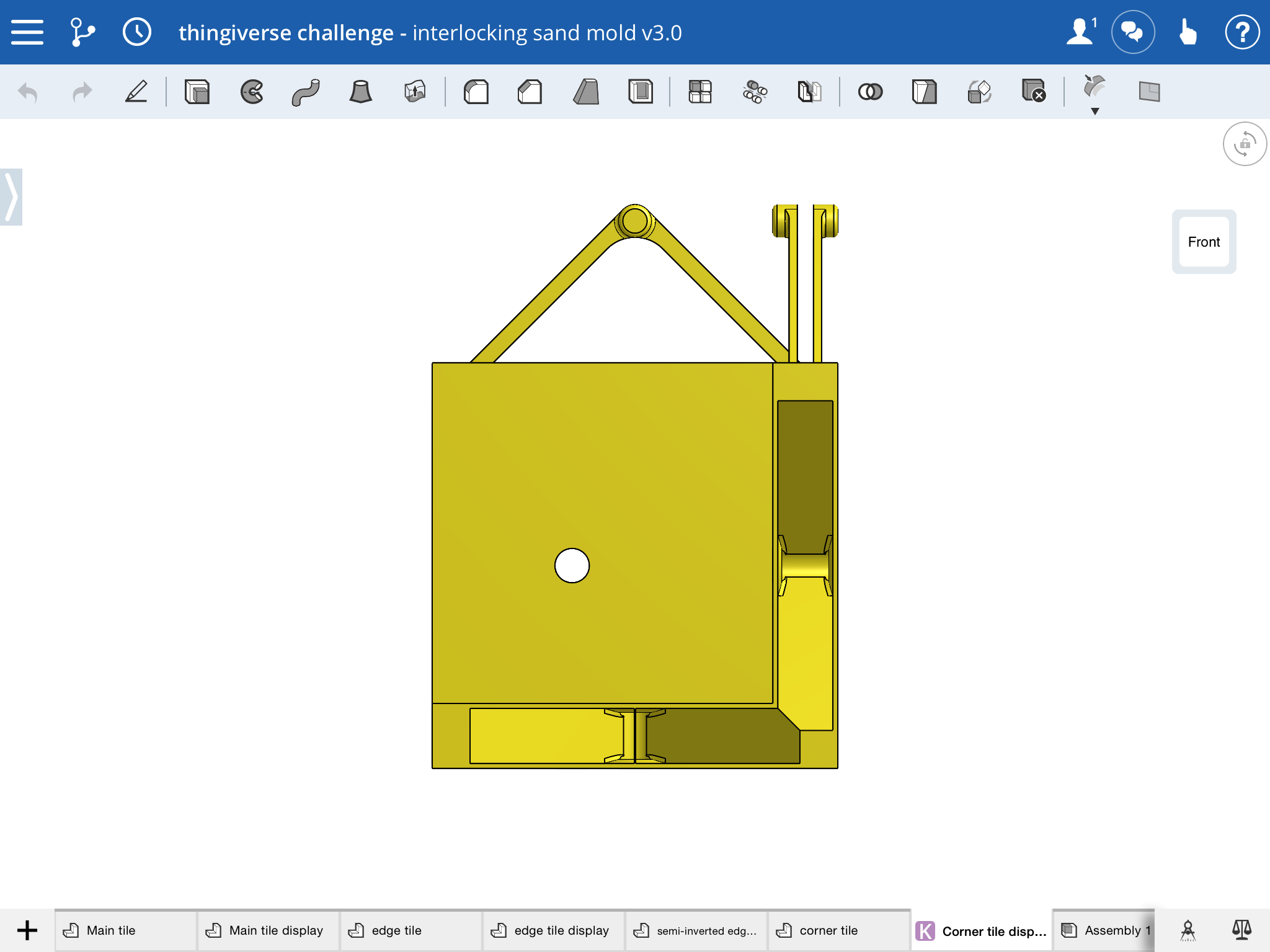Select the hinge pin at top
The height and width of the screenshot is (952, 1270).
[x=634, y=221]
